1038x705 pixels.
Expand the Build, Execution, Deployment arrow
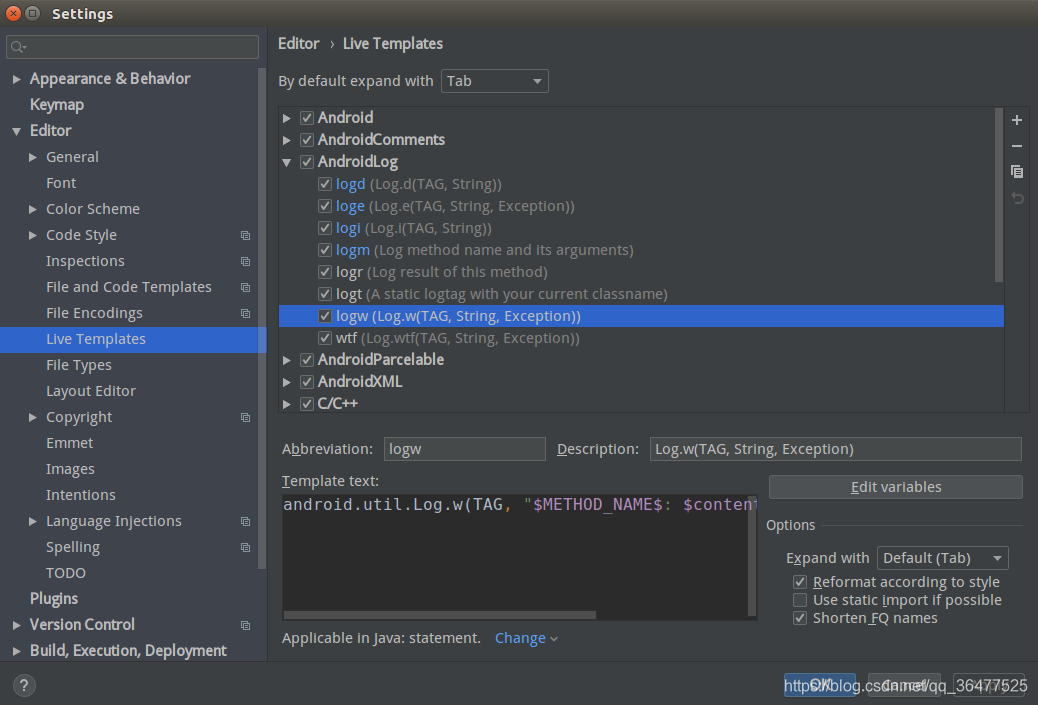(17, 651)
